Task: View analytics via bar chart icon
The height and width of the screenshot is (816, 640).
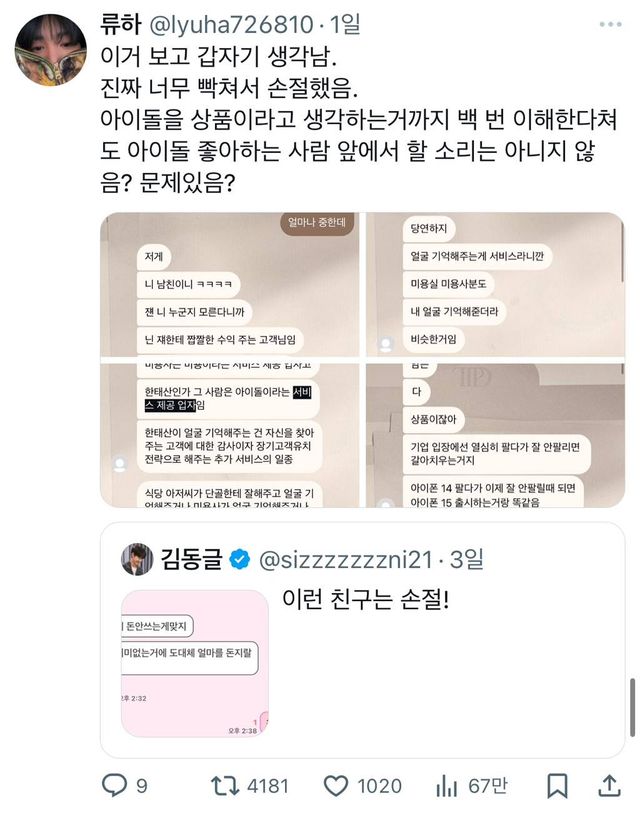Action: (446, 786)
